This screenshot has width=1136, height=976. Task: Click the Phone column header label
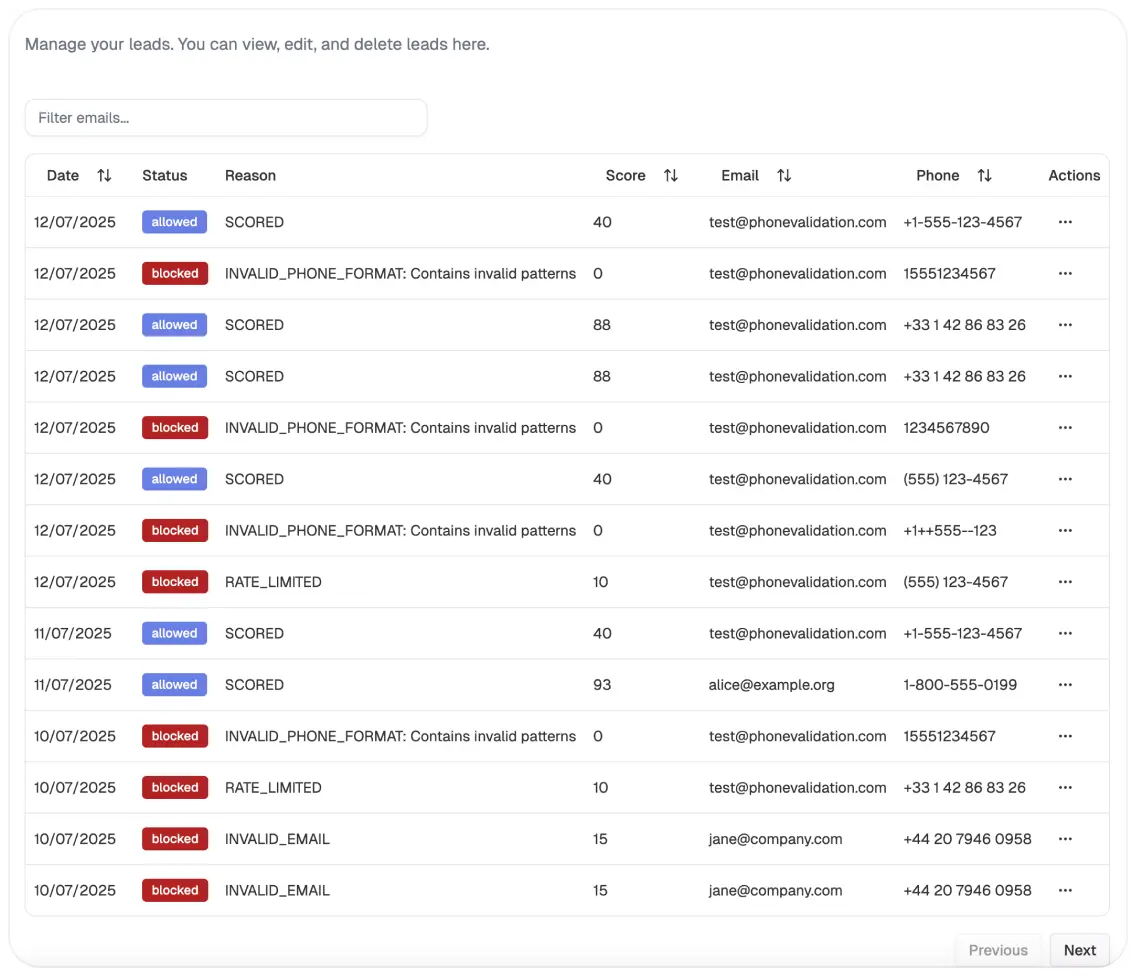coord(937,175)
